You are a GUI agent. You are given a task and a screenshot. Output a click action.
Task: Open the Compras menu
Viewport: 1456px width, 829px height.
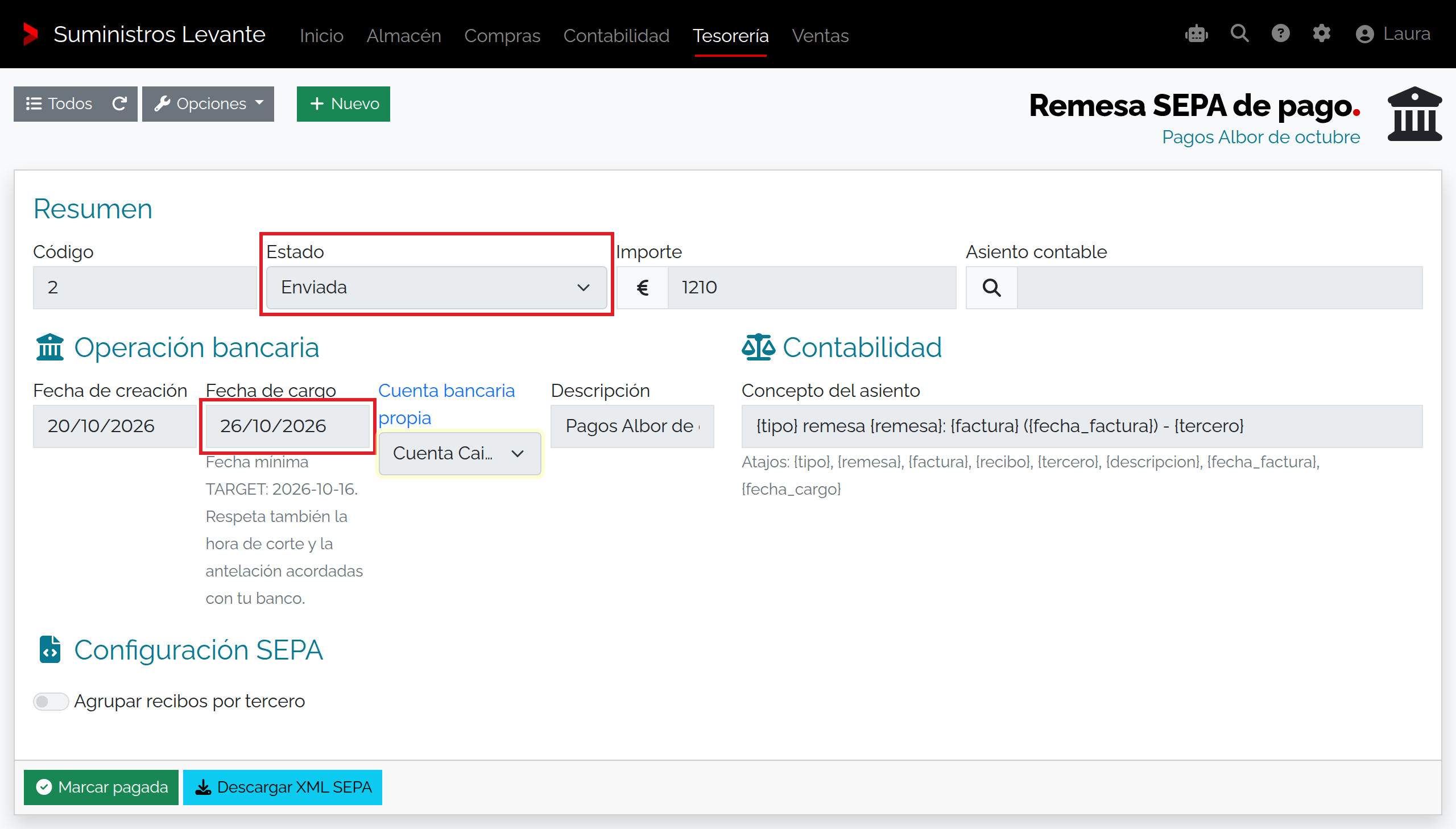click(x=502, y=35)
